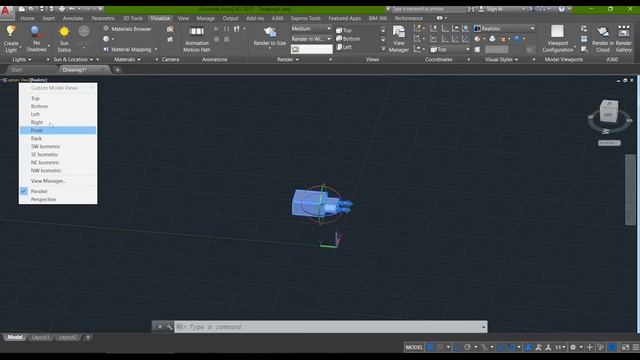The image size is (640, 360).
Task: Click the animation play button in ribbon
Action: click(216, 29)
